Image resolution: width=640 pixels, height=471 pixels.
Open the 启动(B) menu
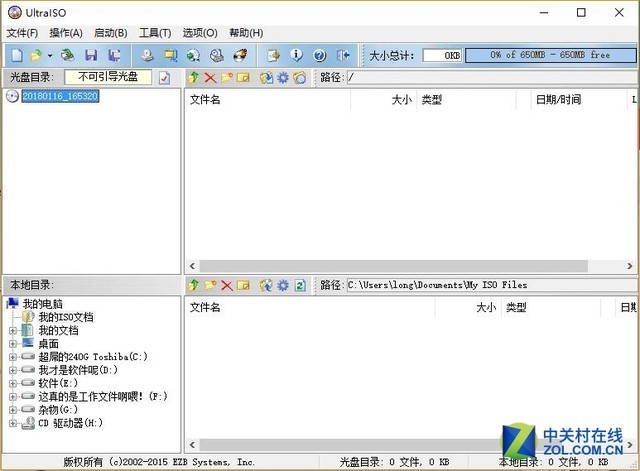point(110,33)
